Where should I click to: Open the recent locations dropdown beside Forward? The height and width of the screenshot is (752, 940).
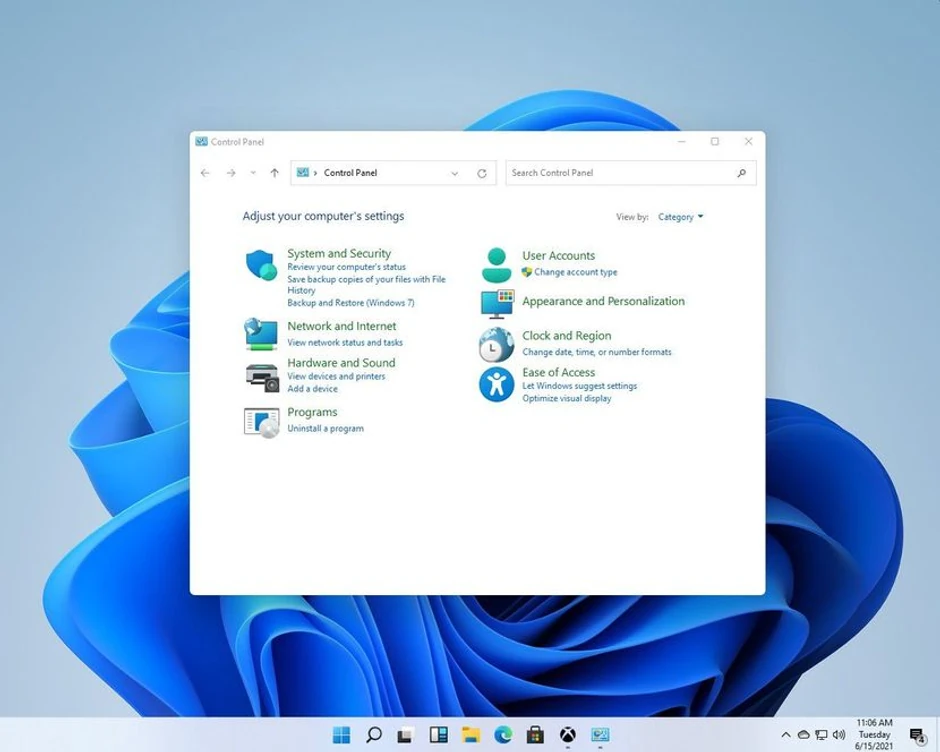click(x=253, y=173)
